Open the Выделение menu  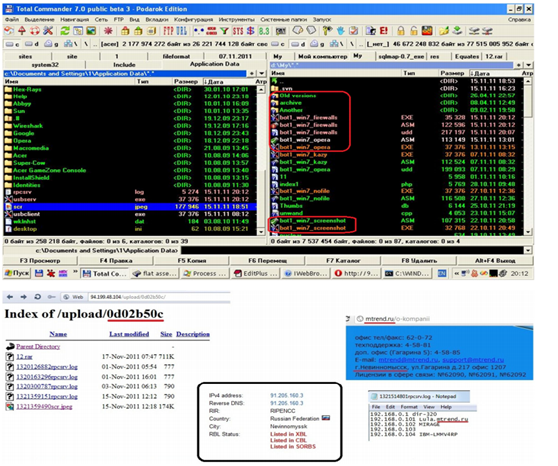pyautogui.click(x=40, y=20)
